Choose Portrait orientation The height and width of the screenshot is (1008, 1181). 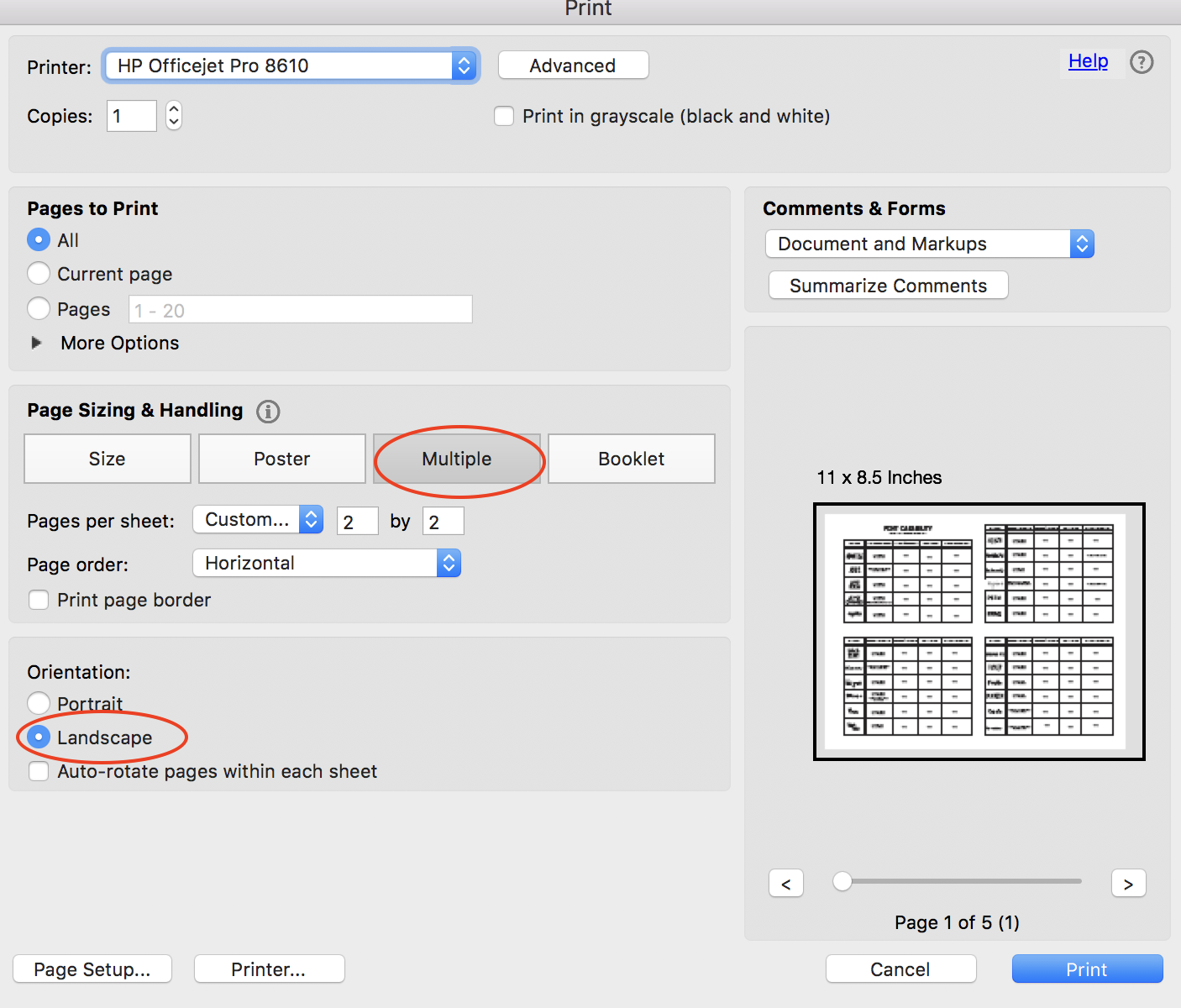click(39, 703)
